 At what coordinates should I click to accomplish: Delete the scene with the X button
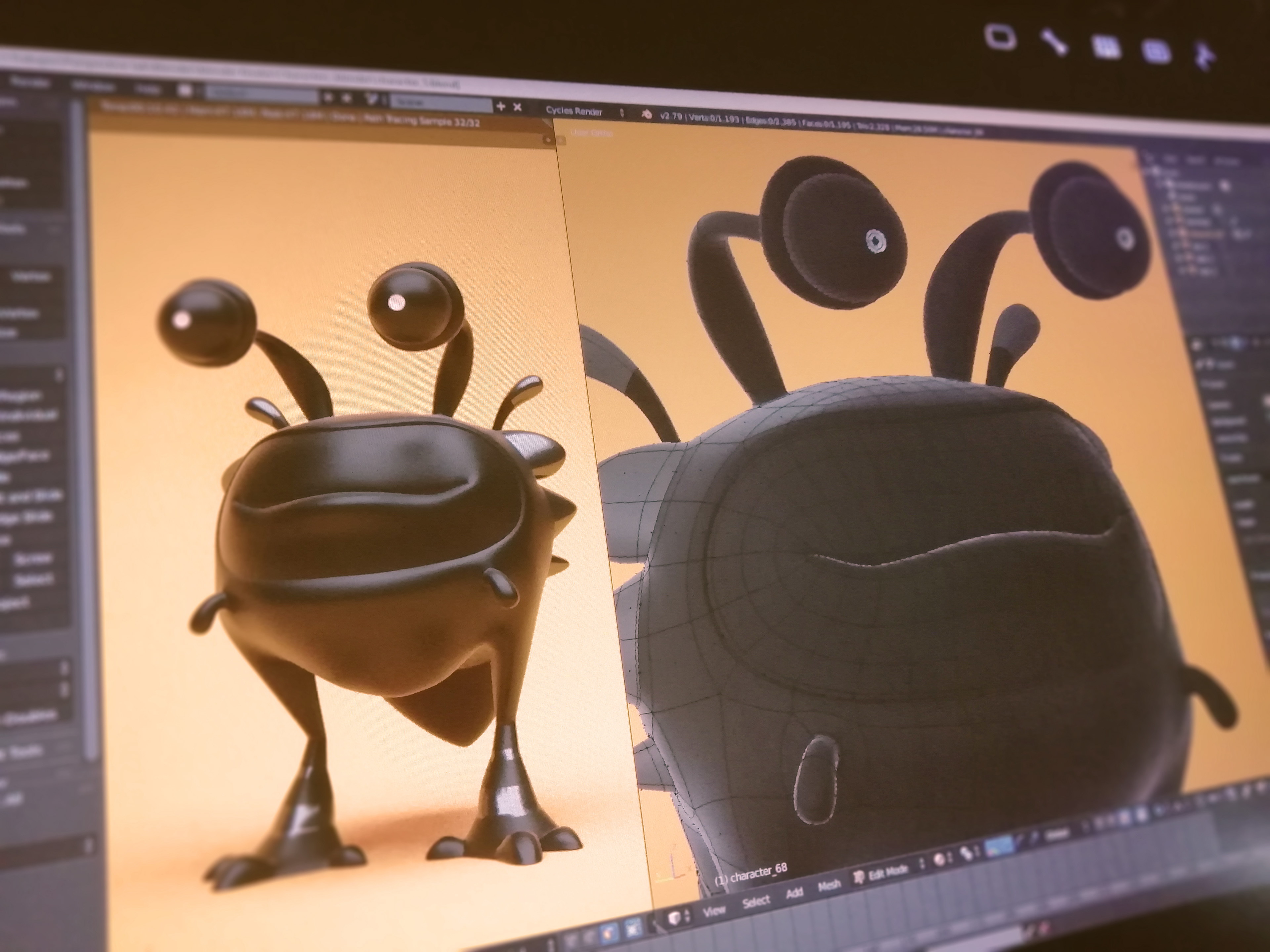pyautogui.click(x=517, y=107)
